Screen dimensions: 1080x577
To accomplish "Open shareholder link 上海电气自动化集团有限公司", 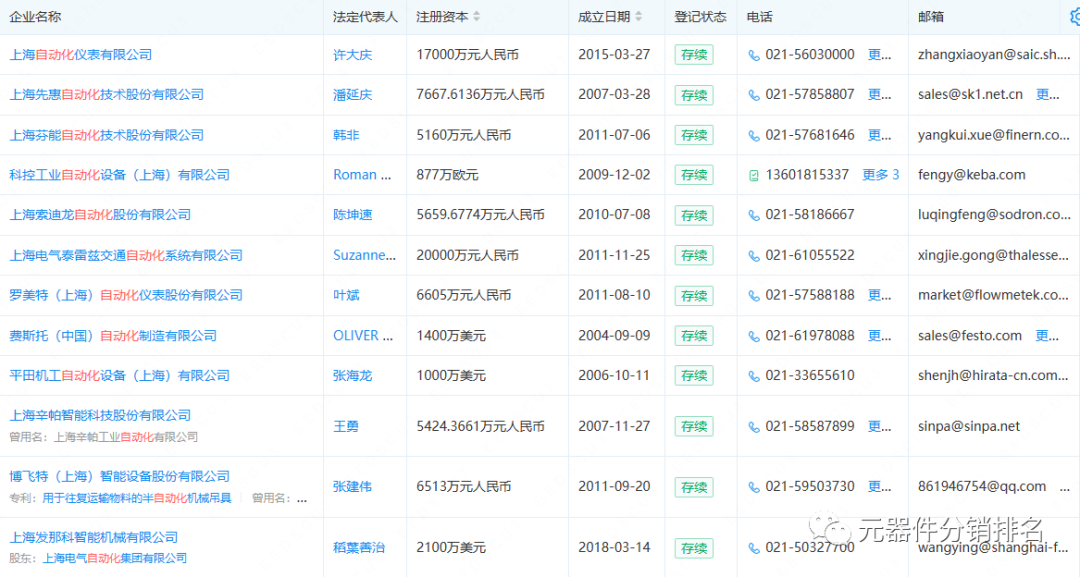I will [x=115, y=558].
